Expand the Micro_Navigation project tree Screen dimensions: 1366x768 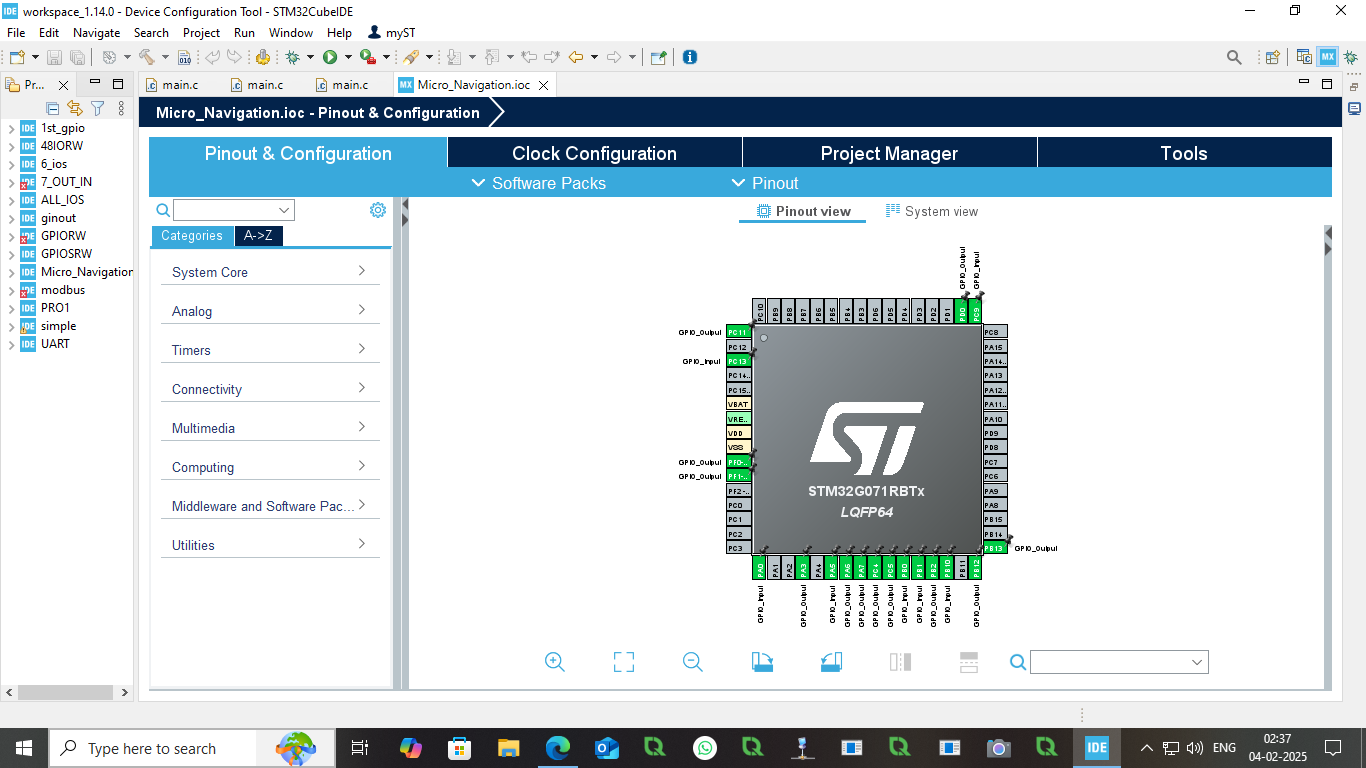coord(11,272)
